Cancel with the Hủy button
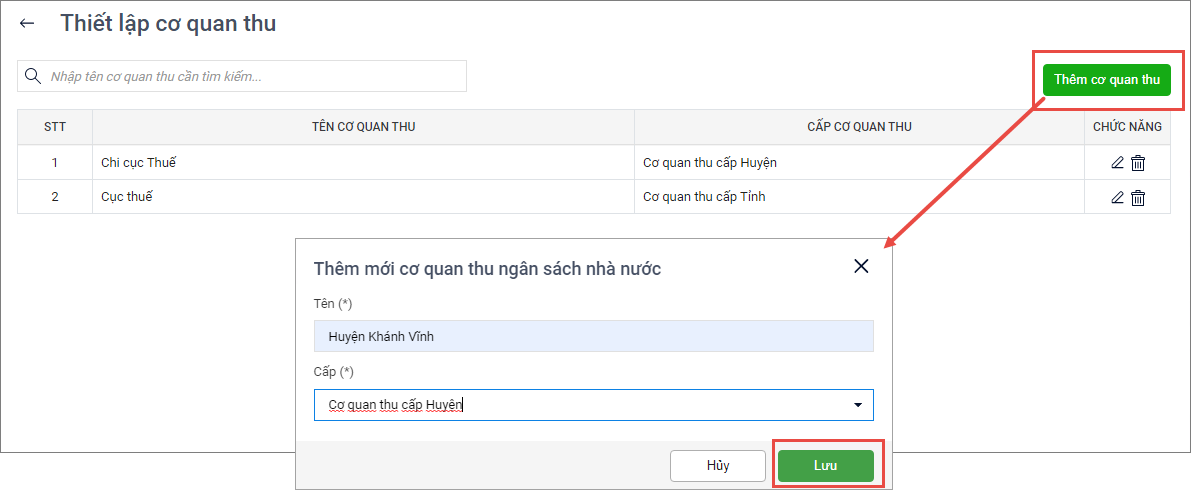The width and height of the screenshot is (1191, 494). [718, 466]
